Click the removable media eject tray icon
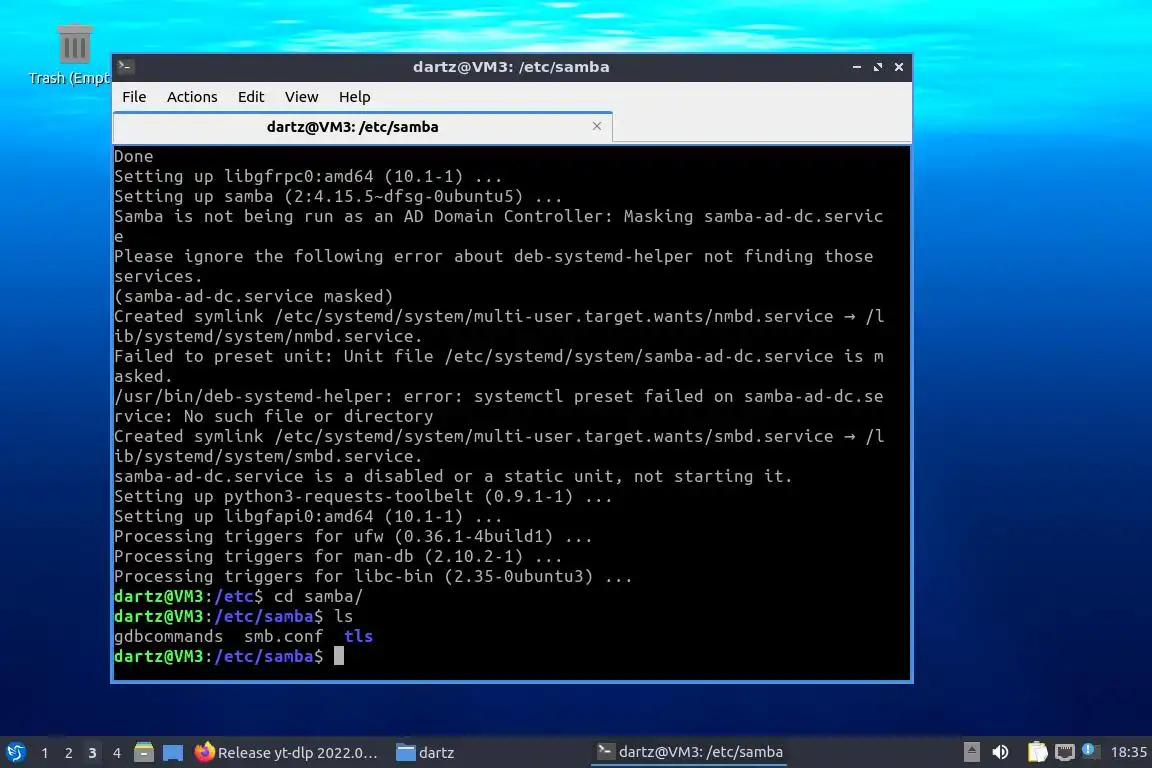The width and height of the screenshot is (1152, 768). [971, 752]
